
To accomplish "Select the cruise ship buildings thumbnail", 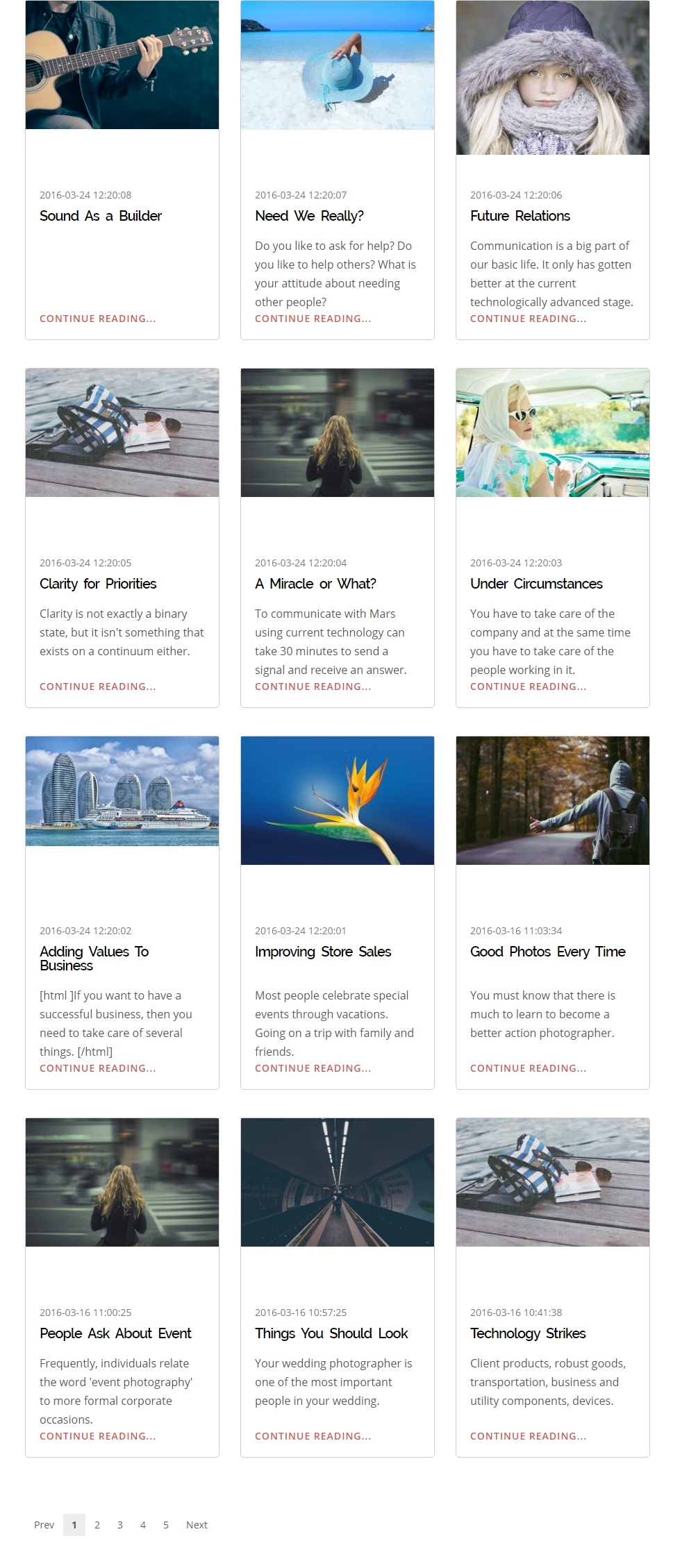I will coord(122,791).
